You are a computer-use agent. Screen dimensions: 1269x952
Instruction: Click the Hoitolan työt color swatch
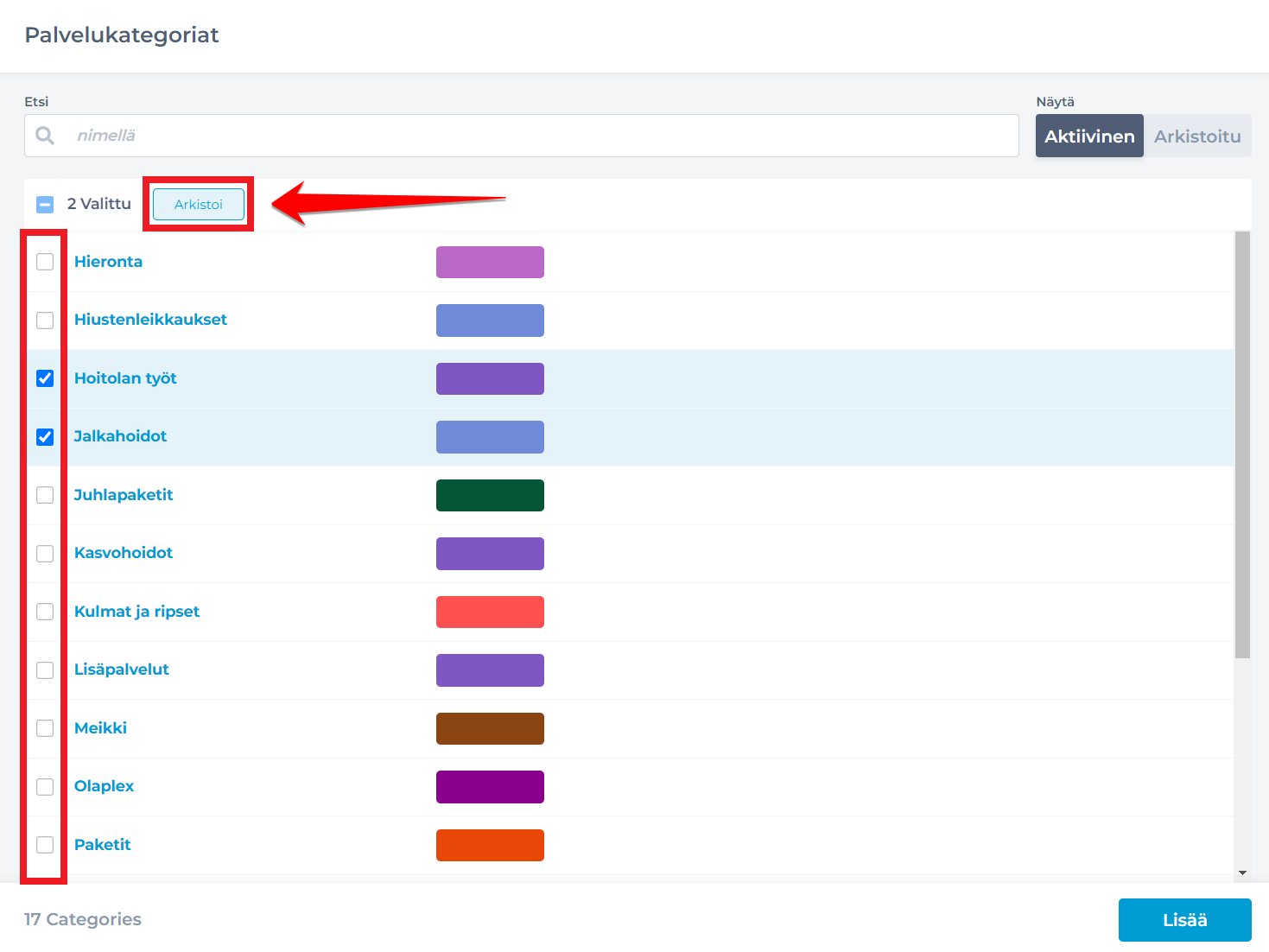point(490,378)
